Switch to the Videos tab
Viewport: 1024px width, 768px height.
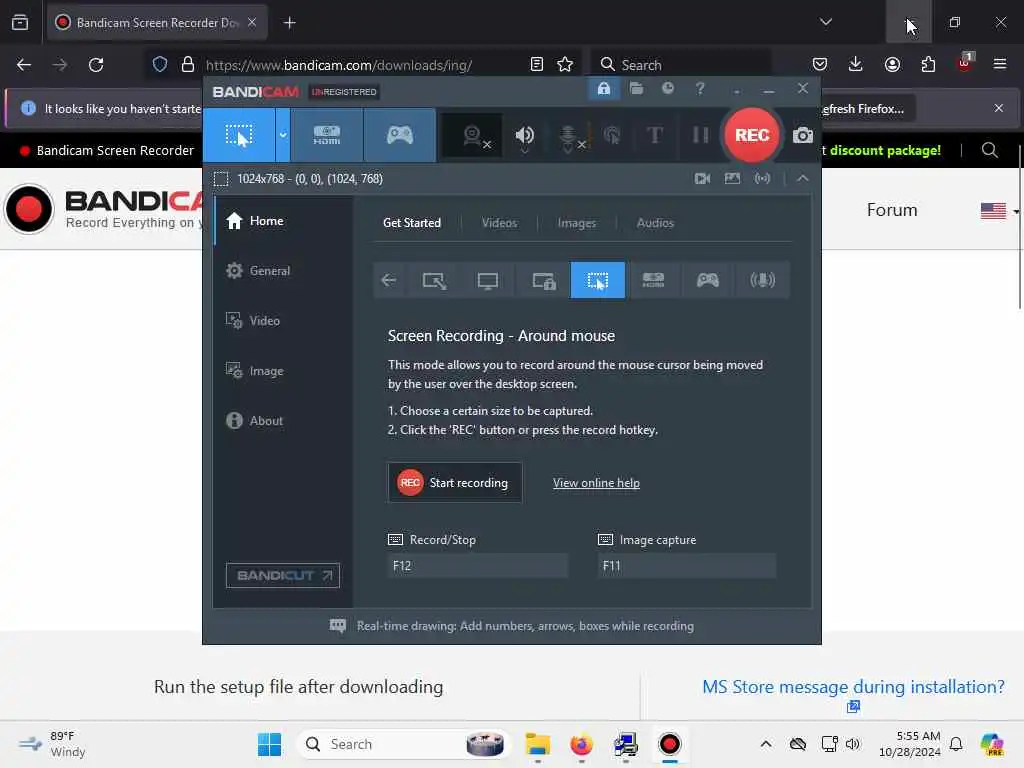[499, 223]
